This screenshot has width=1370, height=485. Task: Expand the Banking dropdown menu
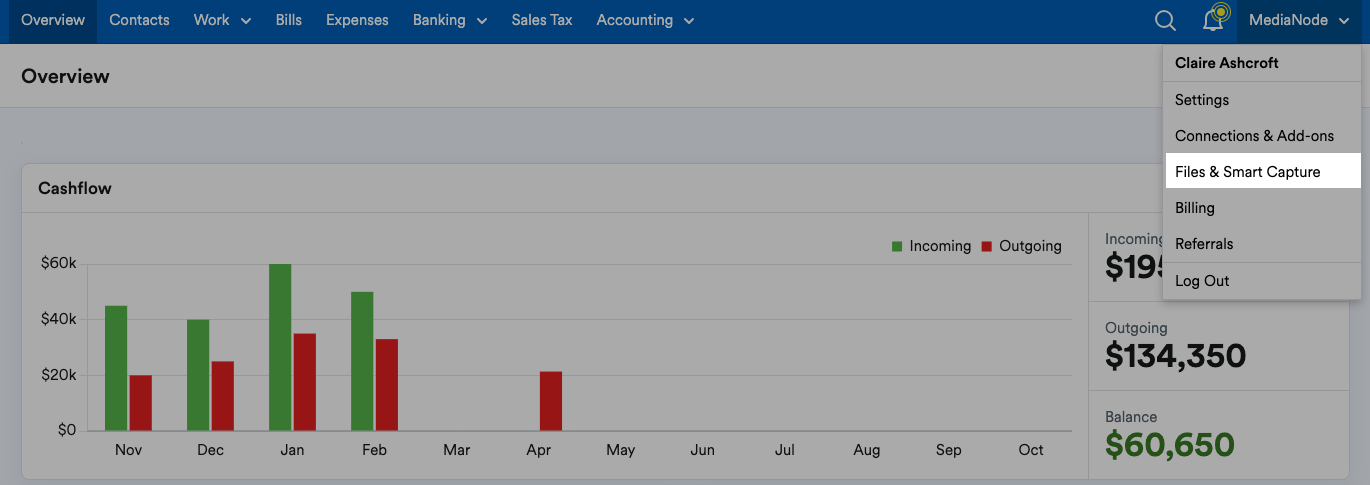(449, 20)
